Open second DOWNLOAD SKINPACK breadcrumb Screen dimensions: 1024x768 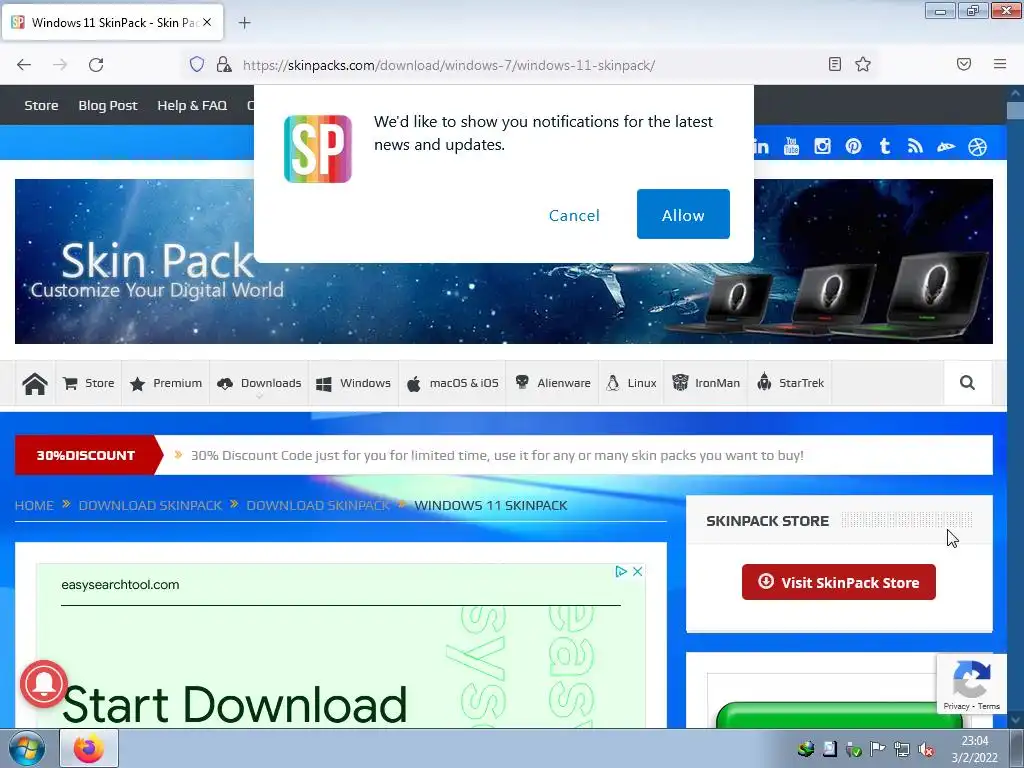(x=318, y=505)
